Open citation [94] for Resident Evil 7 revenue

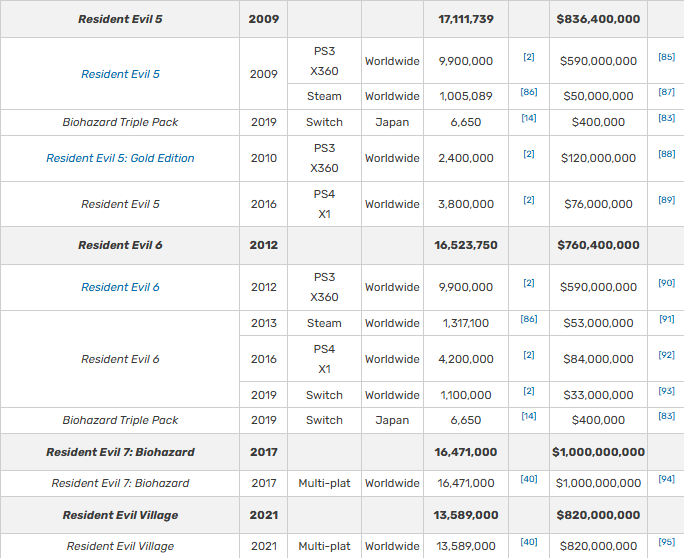point(666,479)
